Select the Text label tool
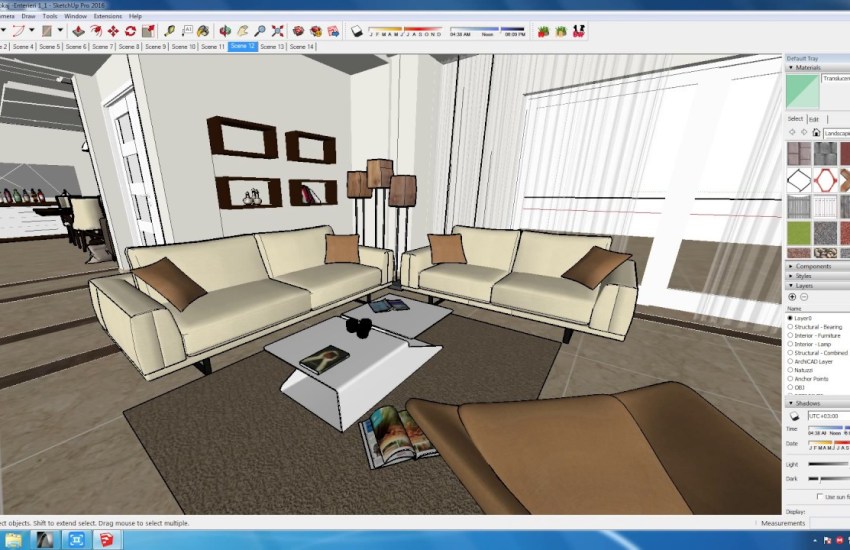 click(187, 31)
